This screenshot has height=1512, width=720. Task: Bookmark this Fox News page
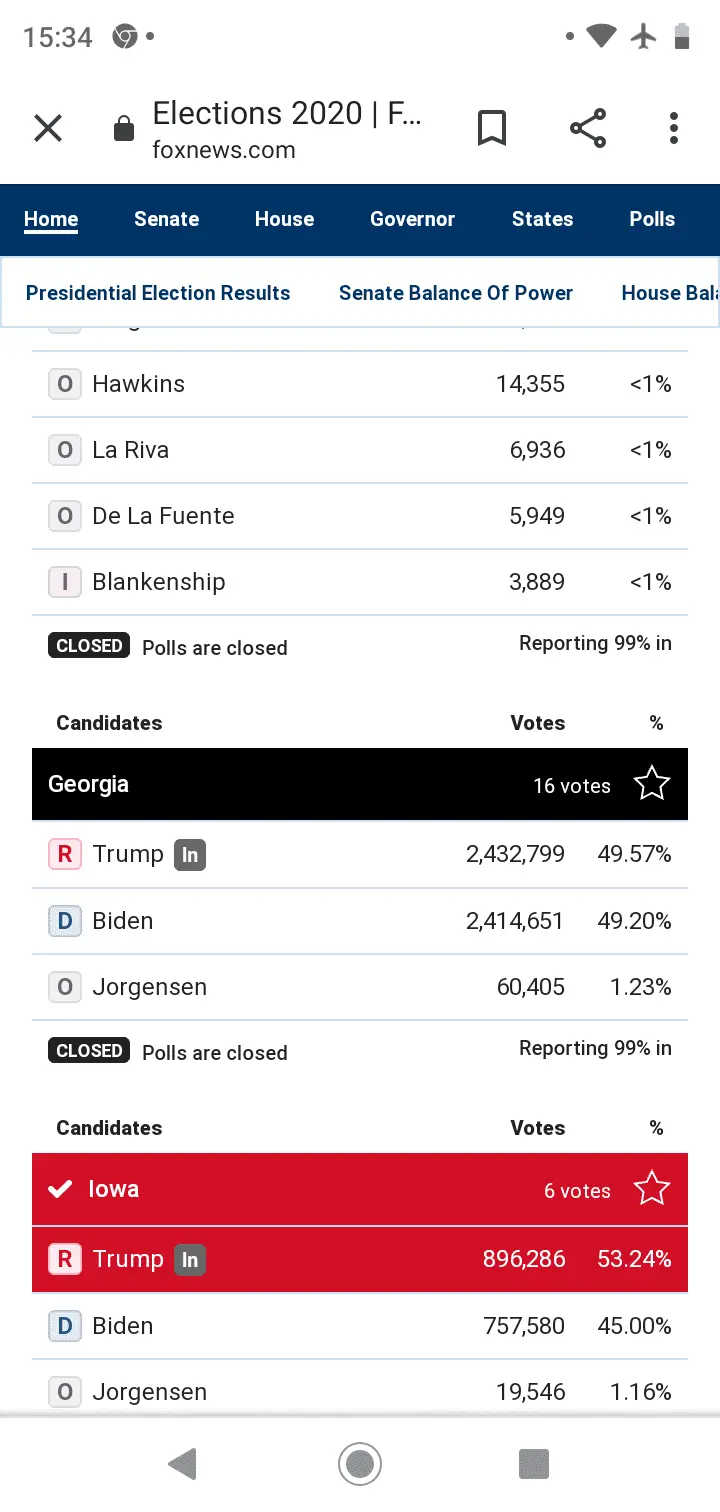(x=492, y=129)
